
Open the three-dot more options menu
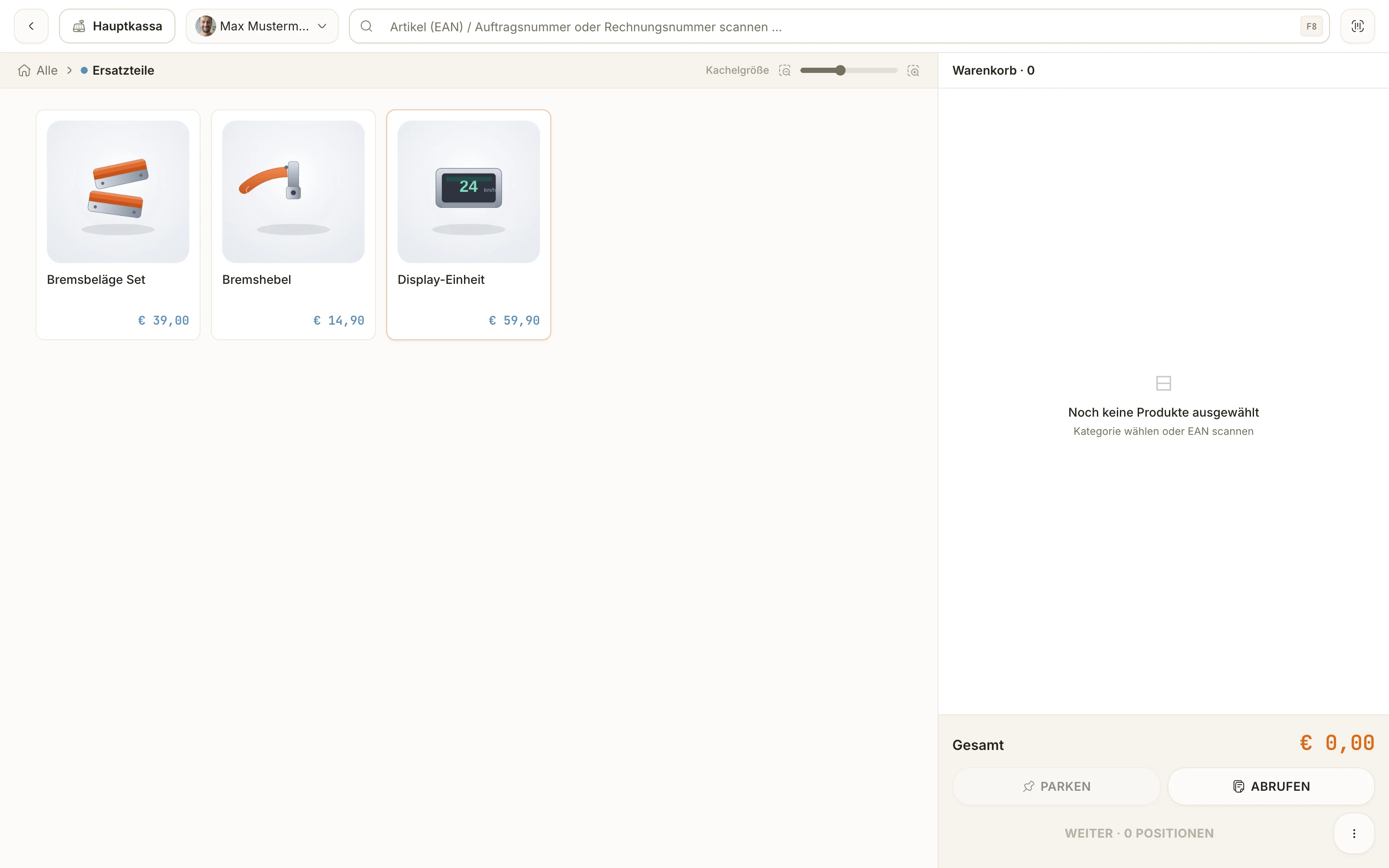tap(1354, 833)
